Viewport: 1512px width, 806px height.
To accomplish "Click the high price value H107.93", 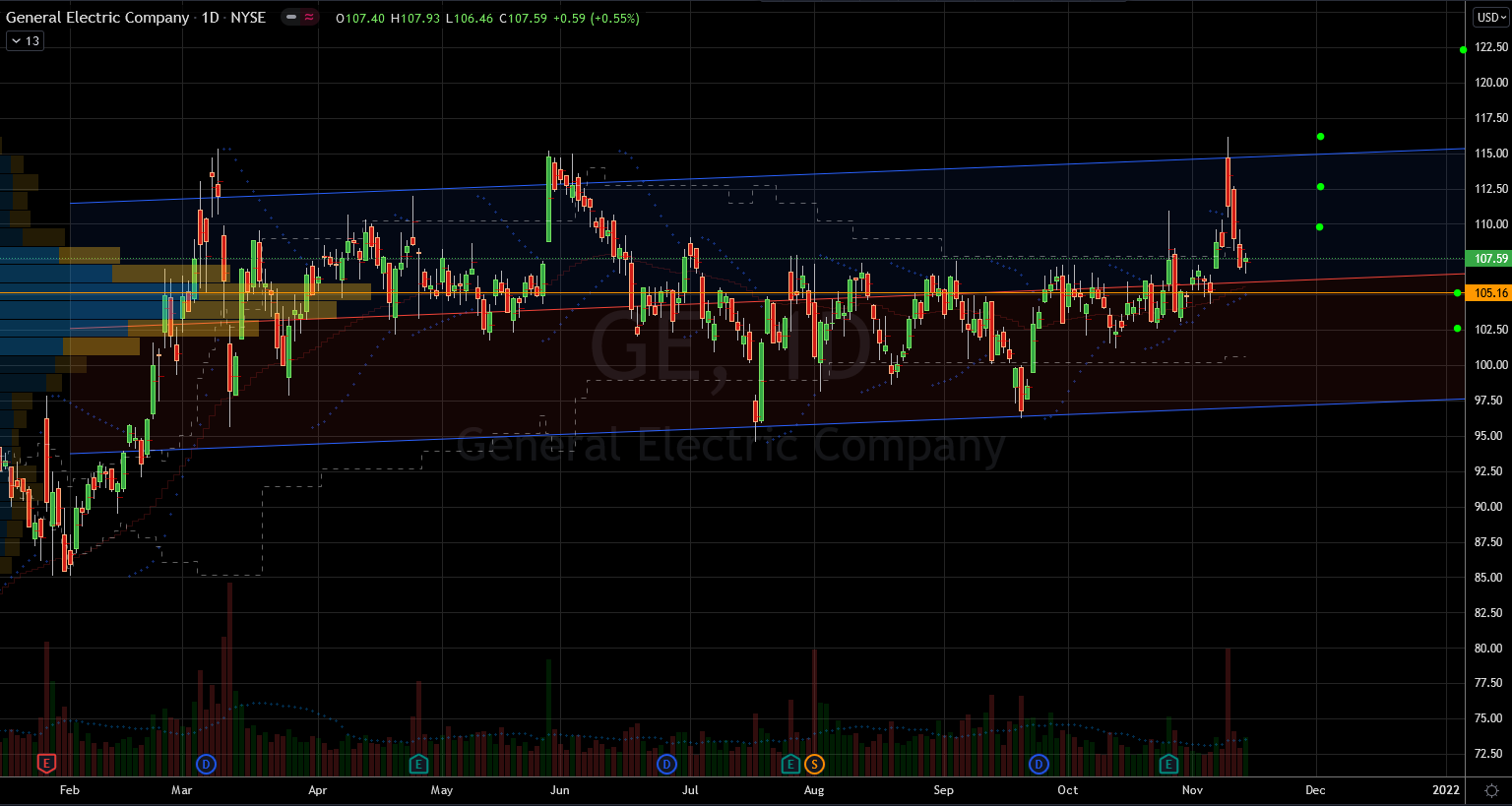I will [x=415, y=19].
